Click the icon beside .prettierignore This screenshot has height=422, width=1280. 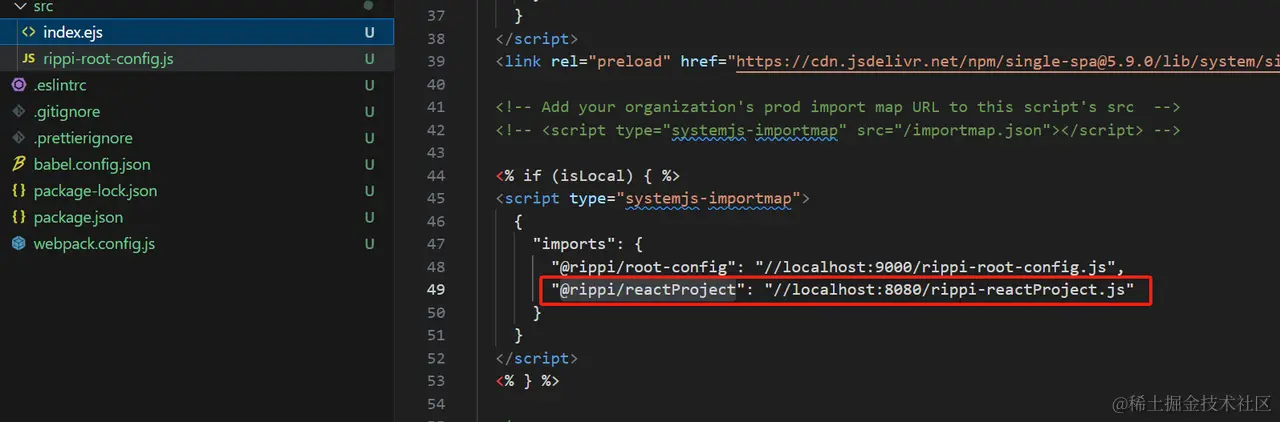coord(18,138)
